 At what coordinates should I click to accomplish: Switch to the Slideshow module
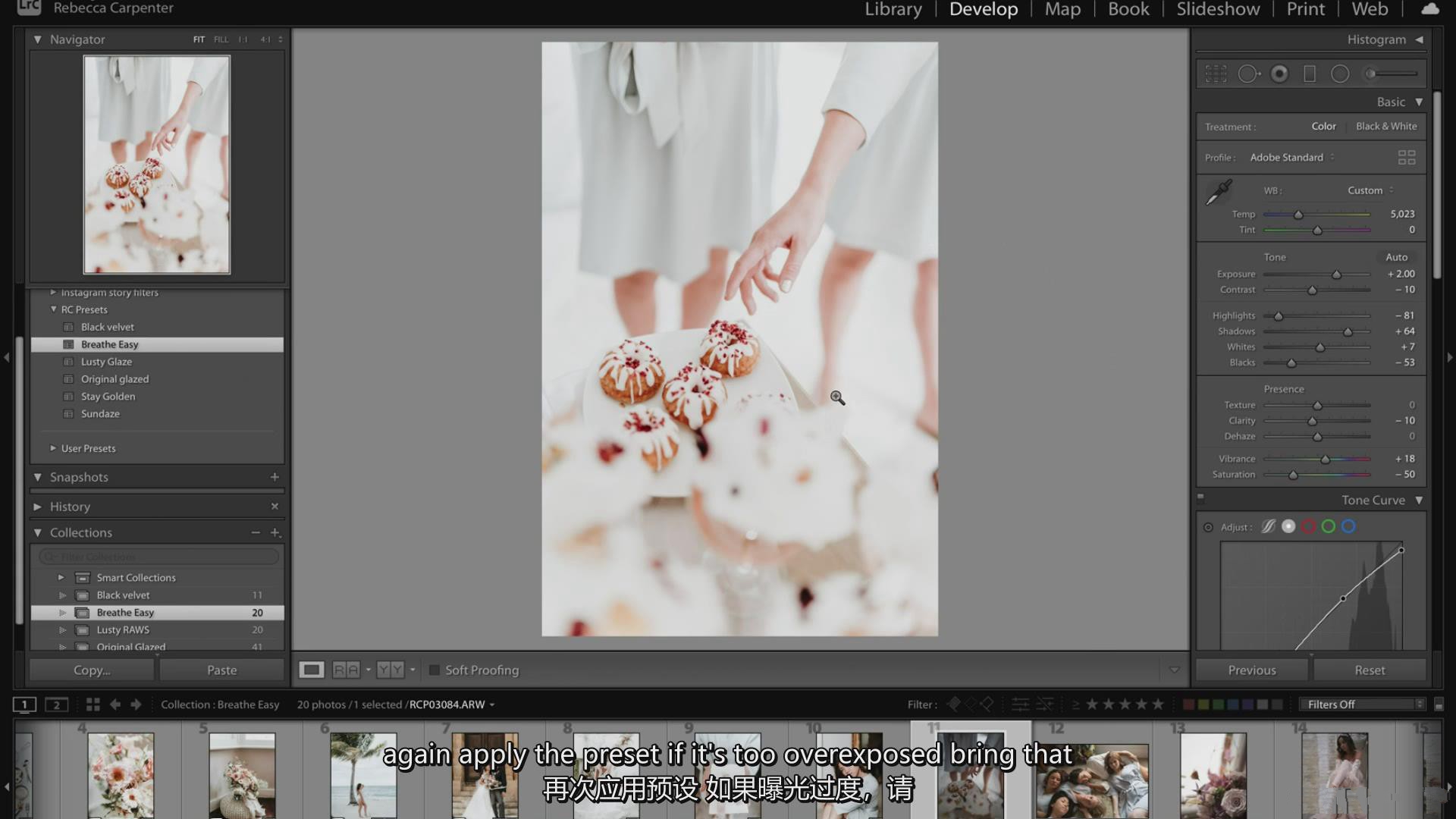tap(1218, 9)
